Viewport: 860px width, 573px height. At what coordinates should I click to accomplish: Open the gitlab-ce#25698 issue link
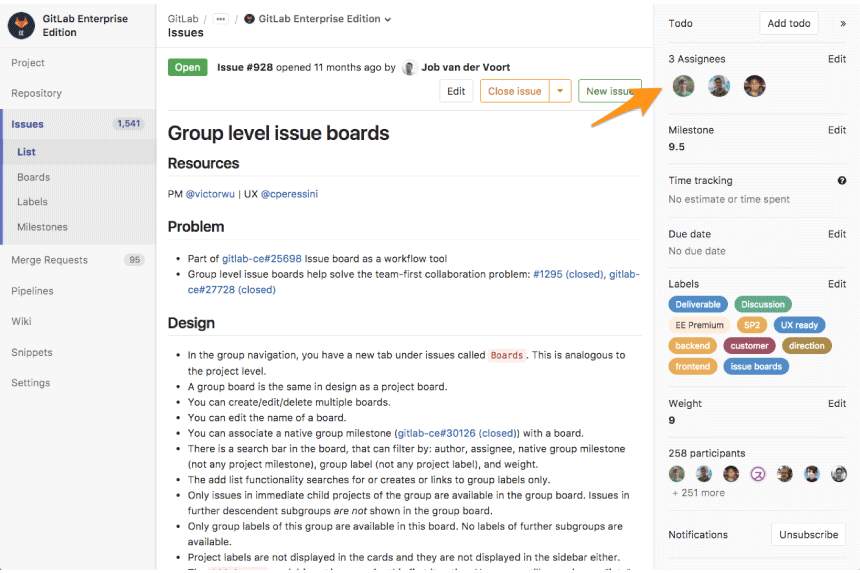coord(262,259)
